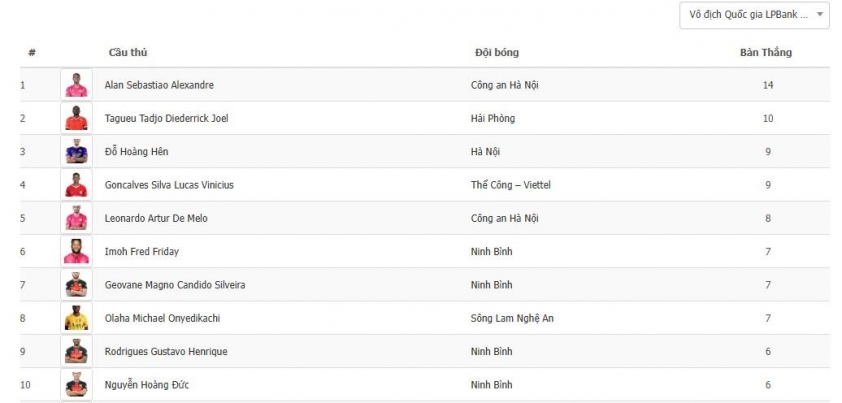Click Olaha Michael Onyedikachi's avatar
This screenshot has height=403, width=842.
click(x=76, y=318)
